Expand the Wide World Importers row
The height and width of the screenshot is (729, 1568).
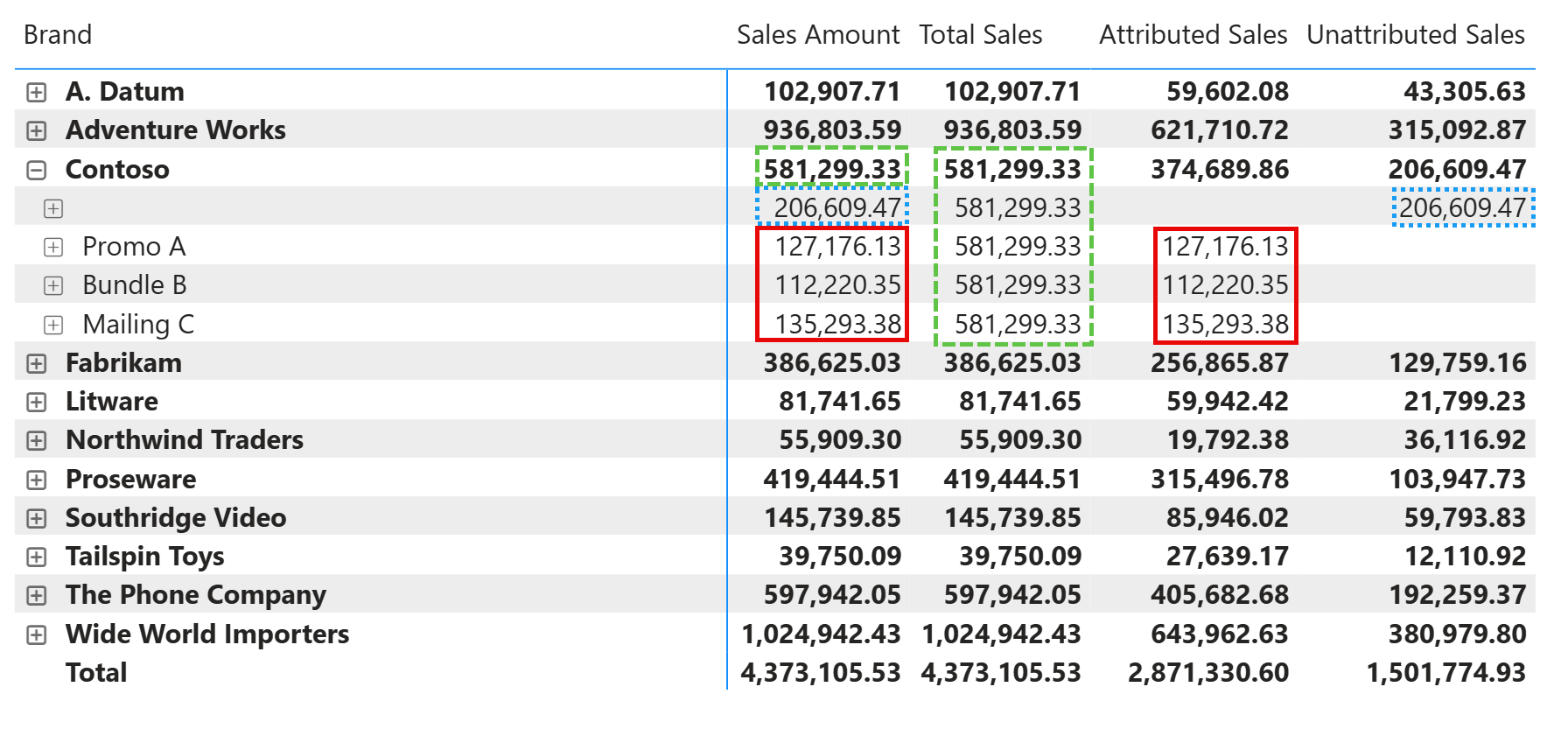pyautogui.click(x=36, y=634)
